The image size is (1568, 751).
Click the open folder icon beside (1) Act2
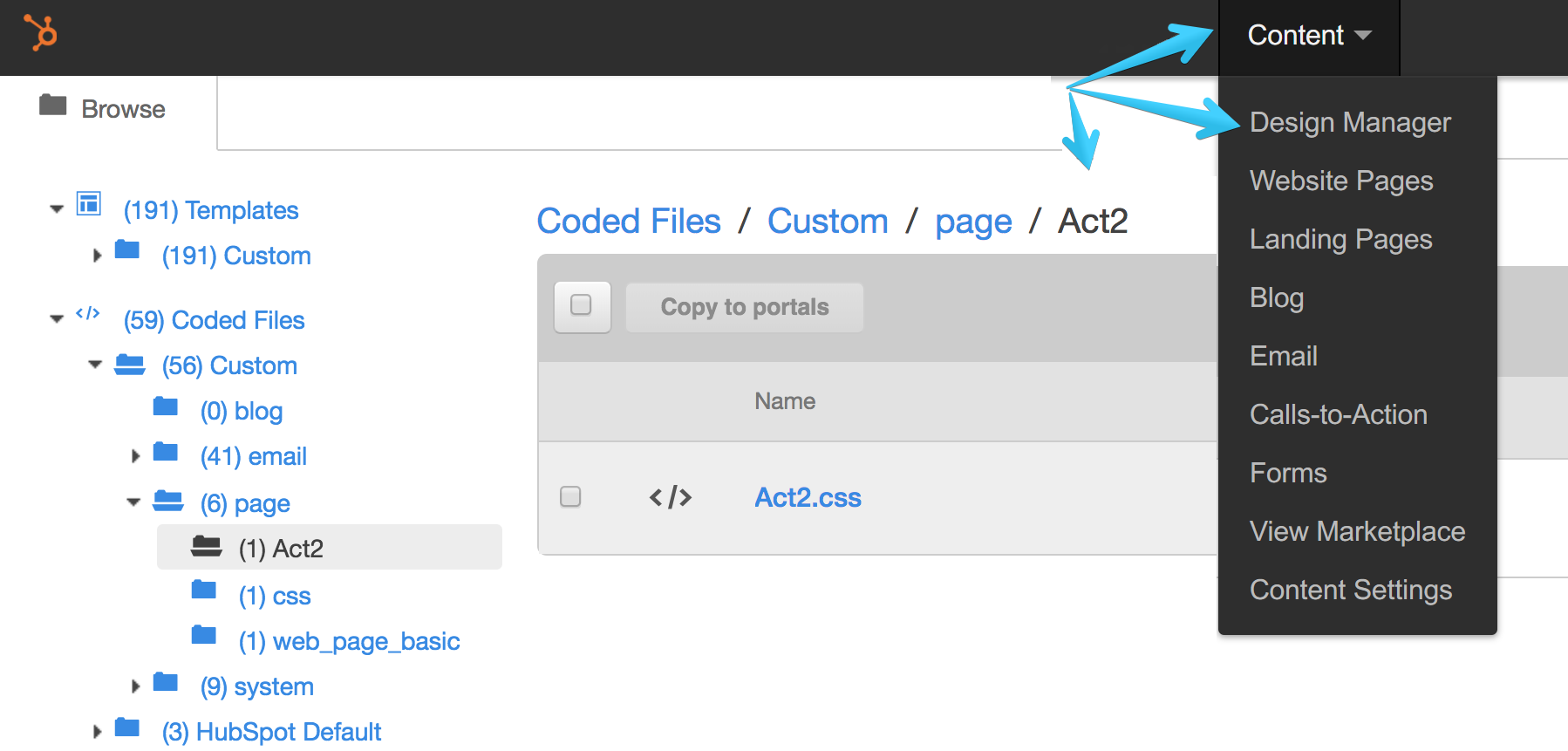(207, 546)
